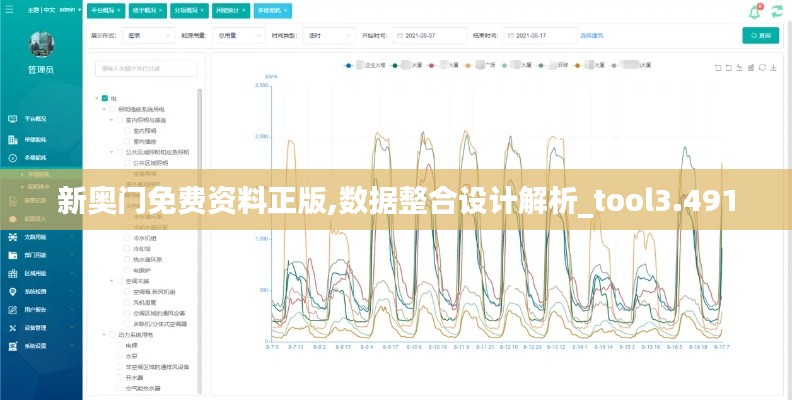Check the 风机盘管 checkbox
This screenshot has width=792, height=400.
tap(127, 303)
